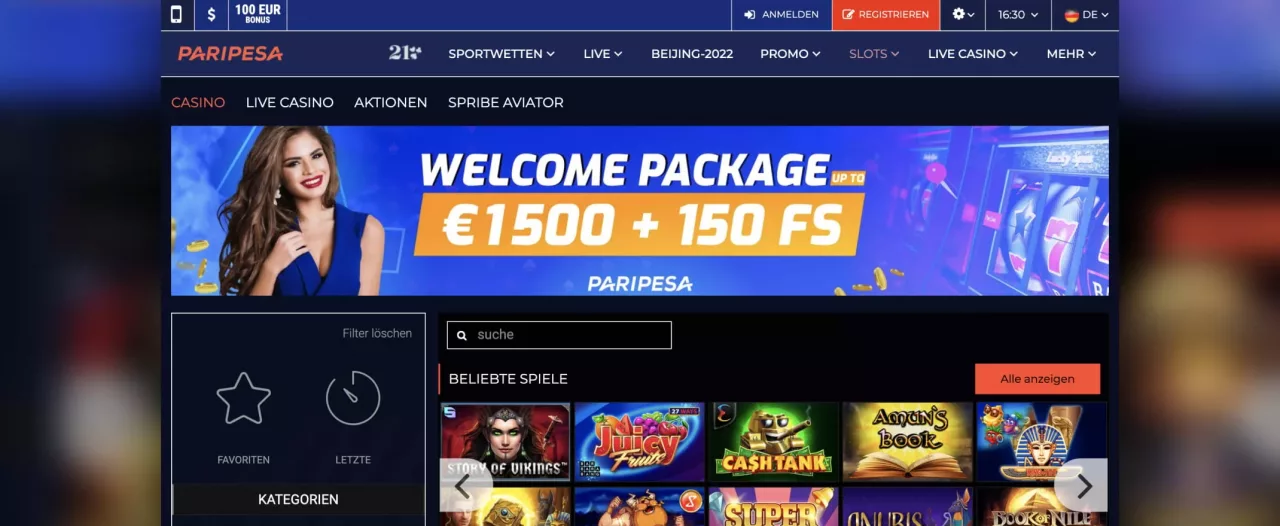
Task: Expand the Sportwetten menu
Action: pyautogui.click(x=501, y=54)
